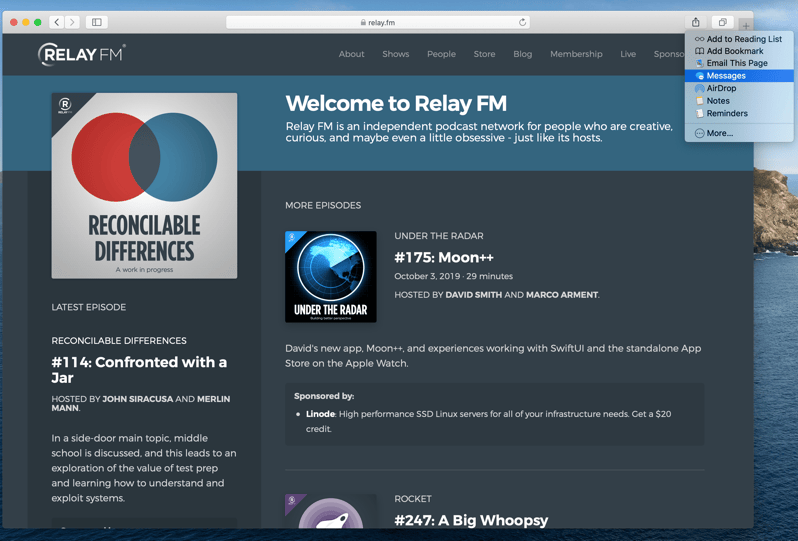Click the Safari back arrow button
Screen dimensions: 798x541
[56, 22]
